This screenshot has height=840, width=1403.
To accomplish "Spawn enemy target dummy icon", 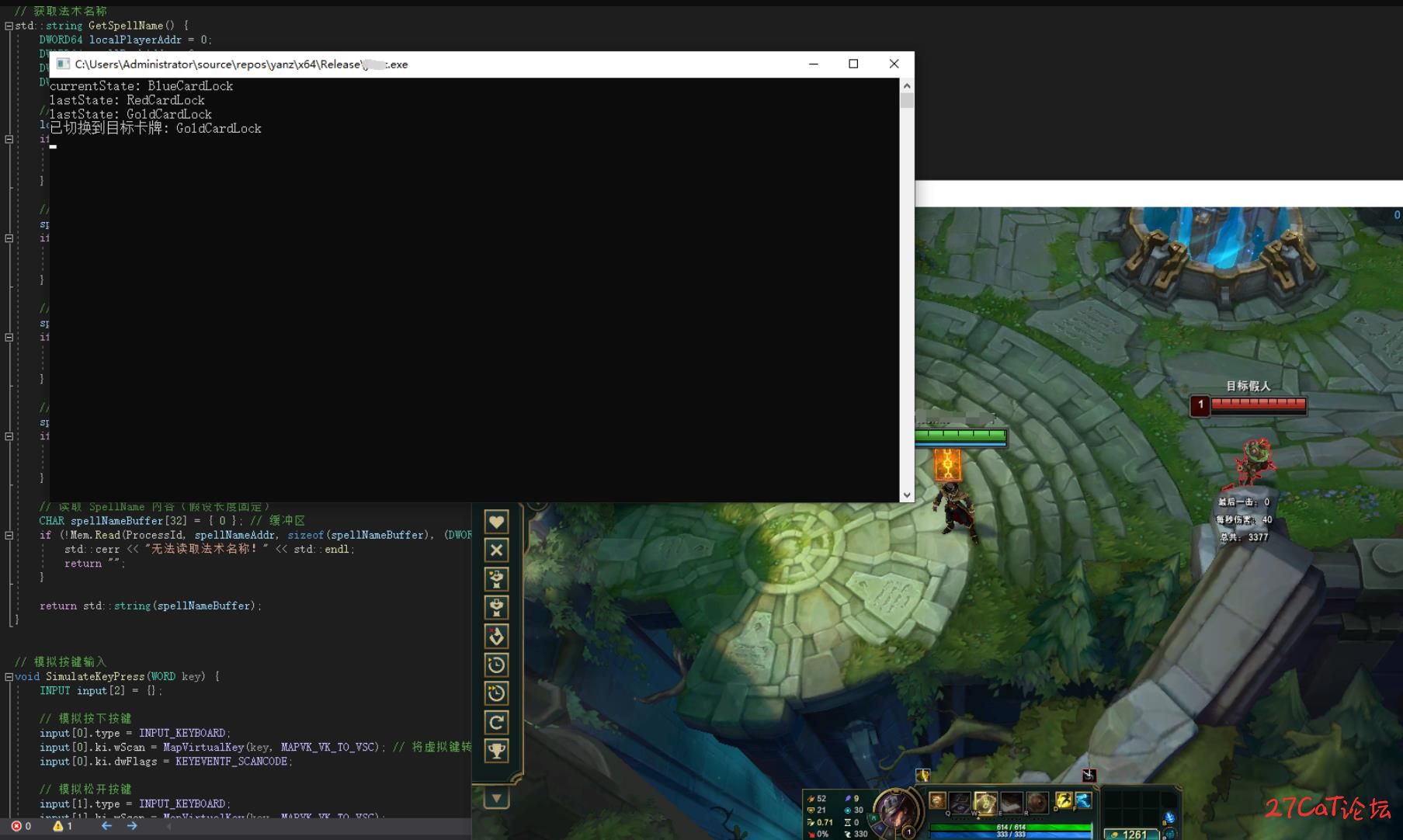I will (x=496, y=608).
